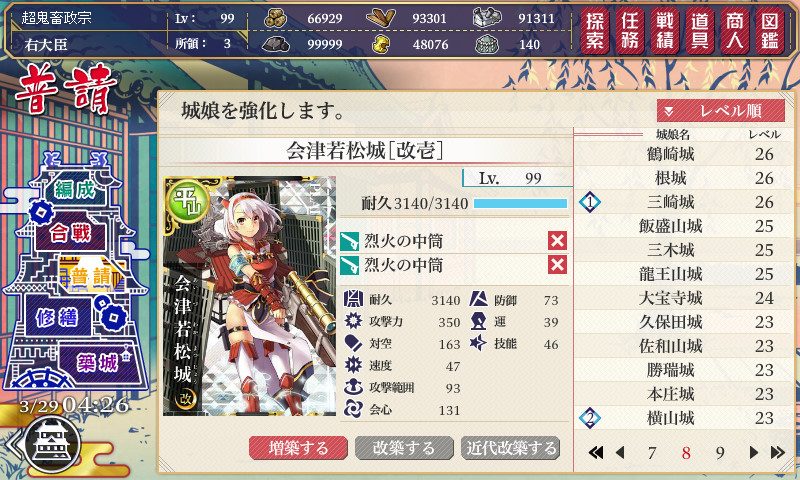Open the 探索 exploration menu
This screenshot has width=800, height=480.
pyautogui.click(x=595, y=31)
